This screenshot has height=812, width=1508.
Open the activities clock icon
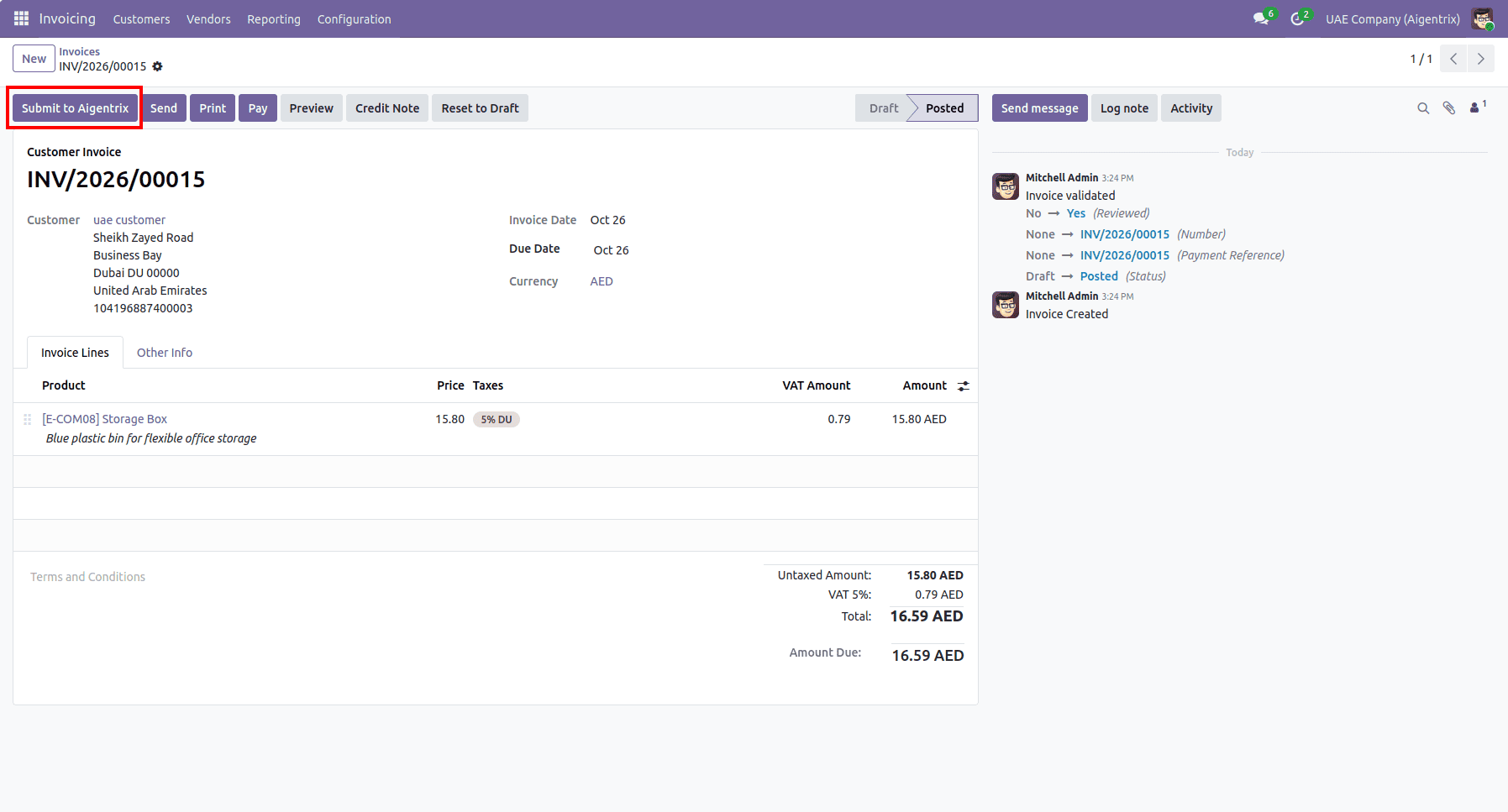1299,18
